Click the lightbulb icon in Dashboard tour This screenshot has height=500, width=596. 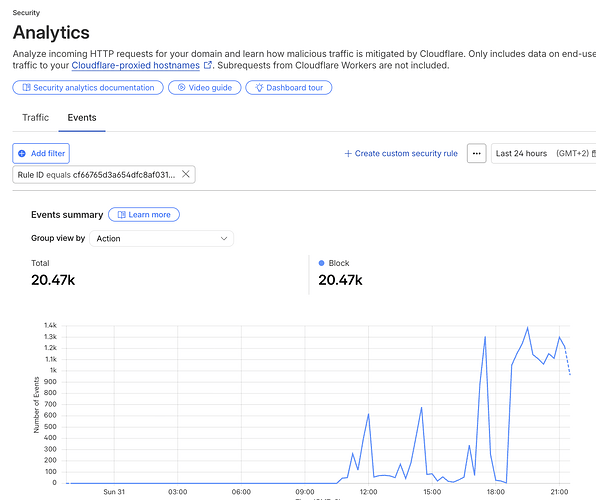(259, 87)
